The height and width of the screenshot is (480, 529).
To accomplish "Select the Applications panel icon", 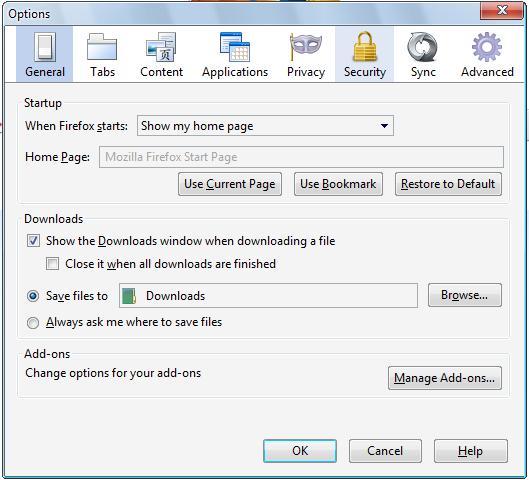I will pyautogui.click(x=235, y=47).
